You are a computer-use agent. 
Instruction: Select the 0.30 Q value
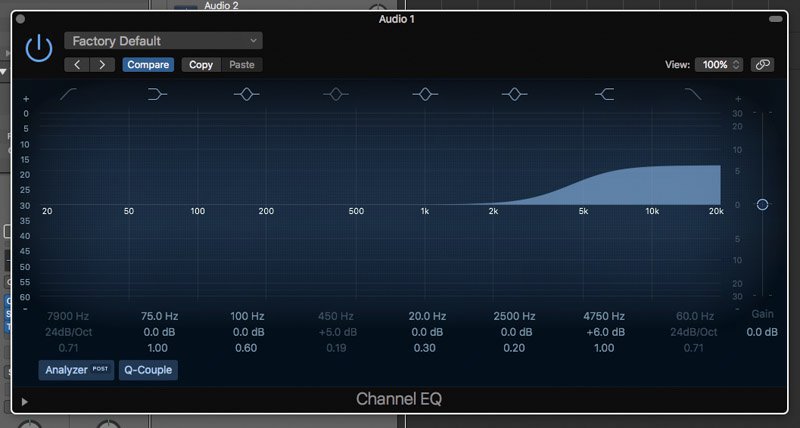coord(424,348)
